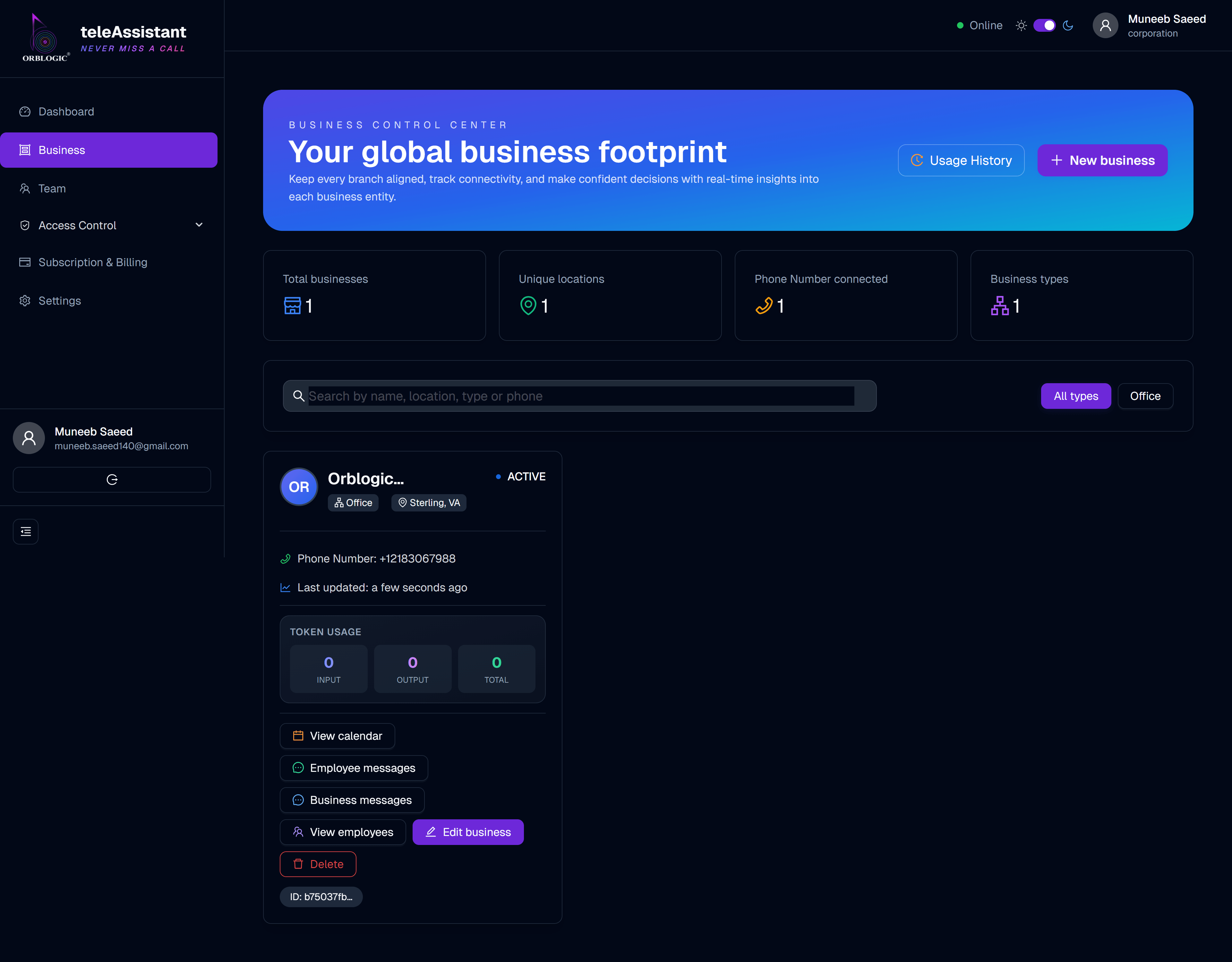Click the OR business avatar
The image size is (1232, 962).
298,487
